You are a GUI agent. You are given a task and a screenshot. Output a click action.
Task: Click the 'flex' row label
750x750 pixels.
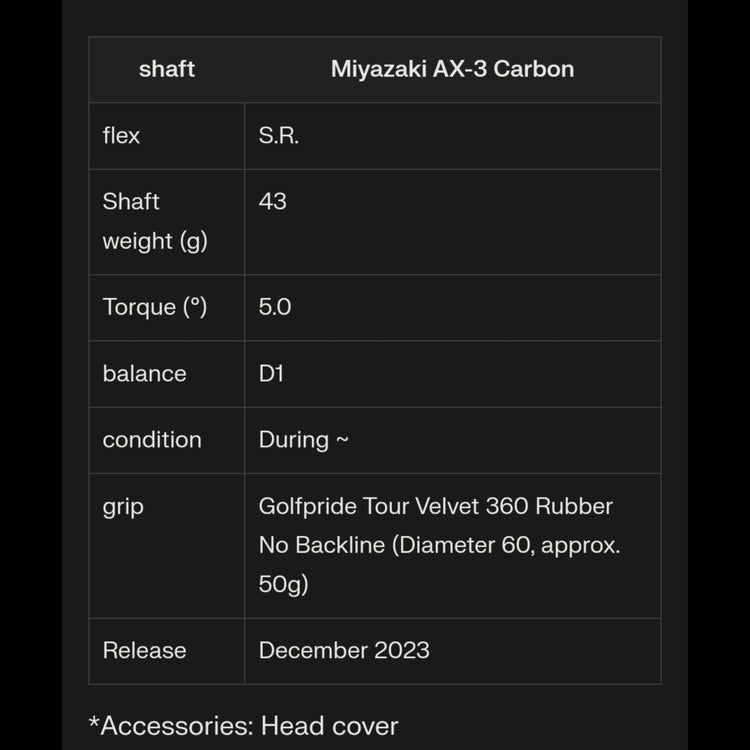point(121,135)
